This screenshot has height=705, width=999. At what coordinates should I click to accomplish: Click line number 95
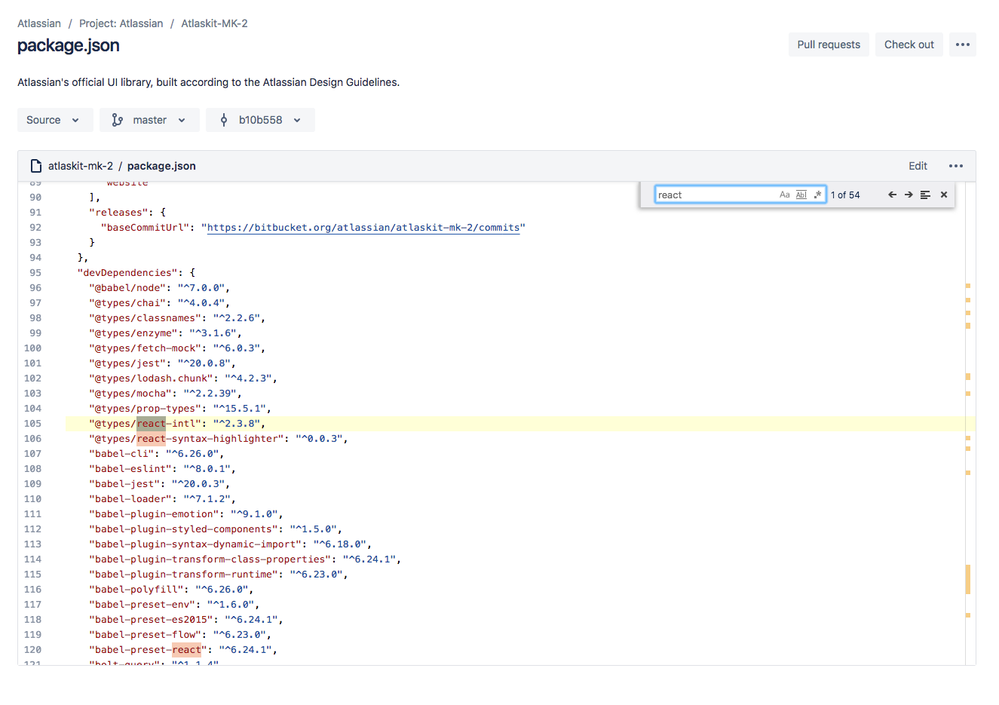point(35,273)
